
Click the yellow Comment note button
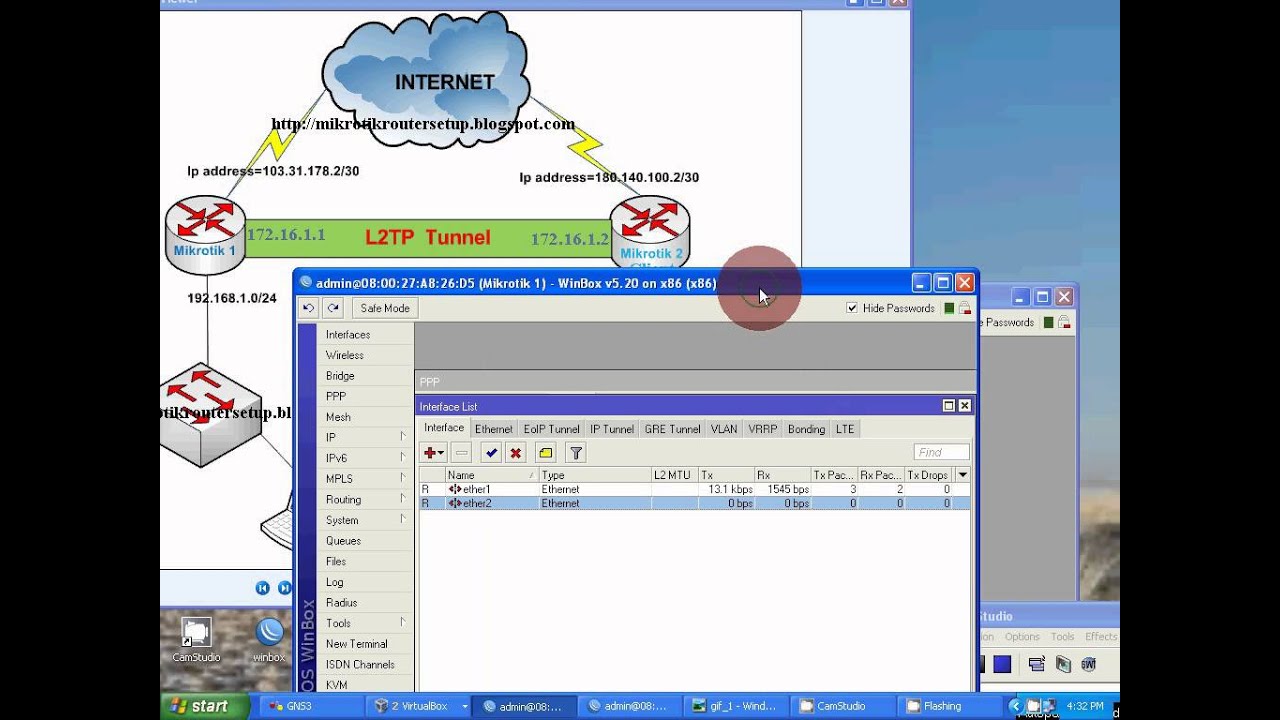[x=545, y=453]
